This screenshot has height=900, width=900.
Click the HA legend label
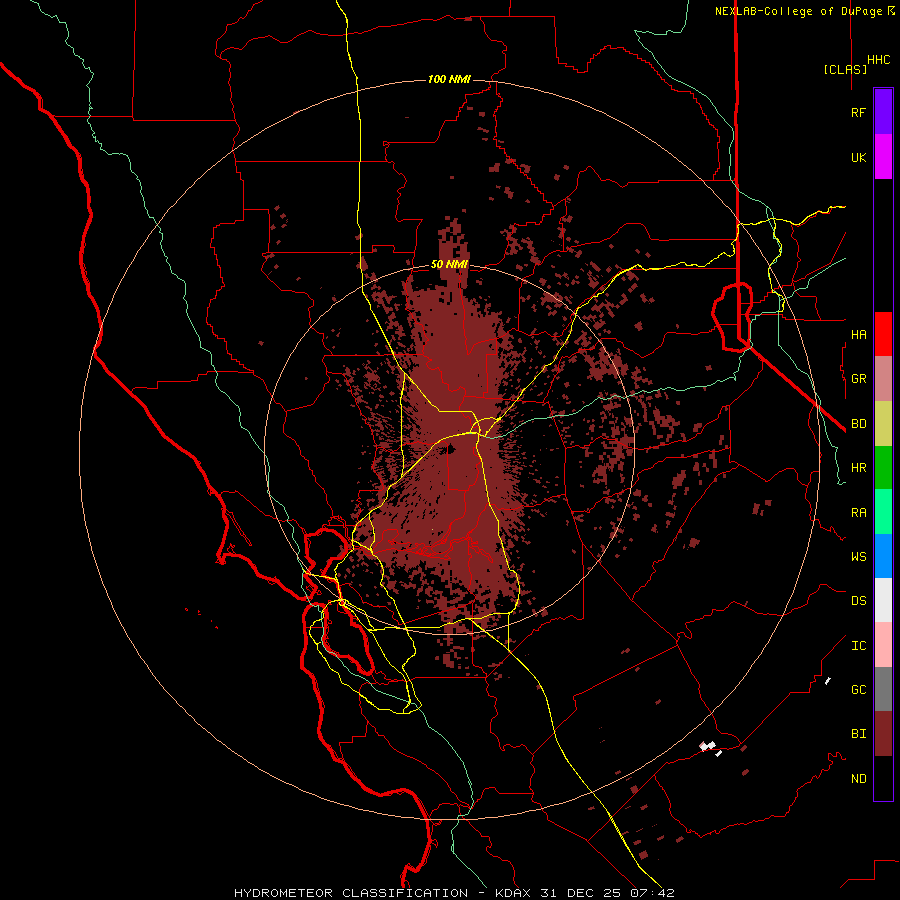pos(858,334)
